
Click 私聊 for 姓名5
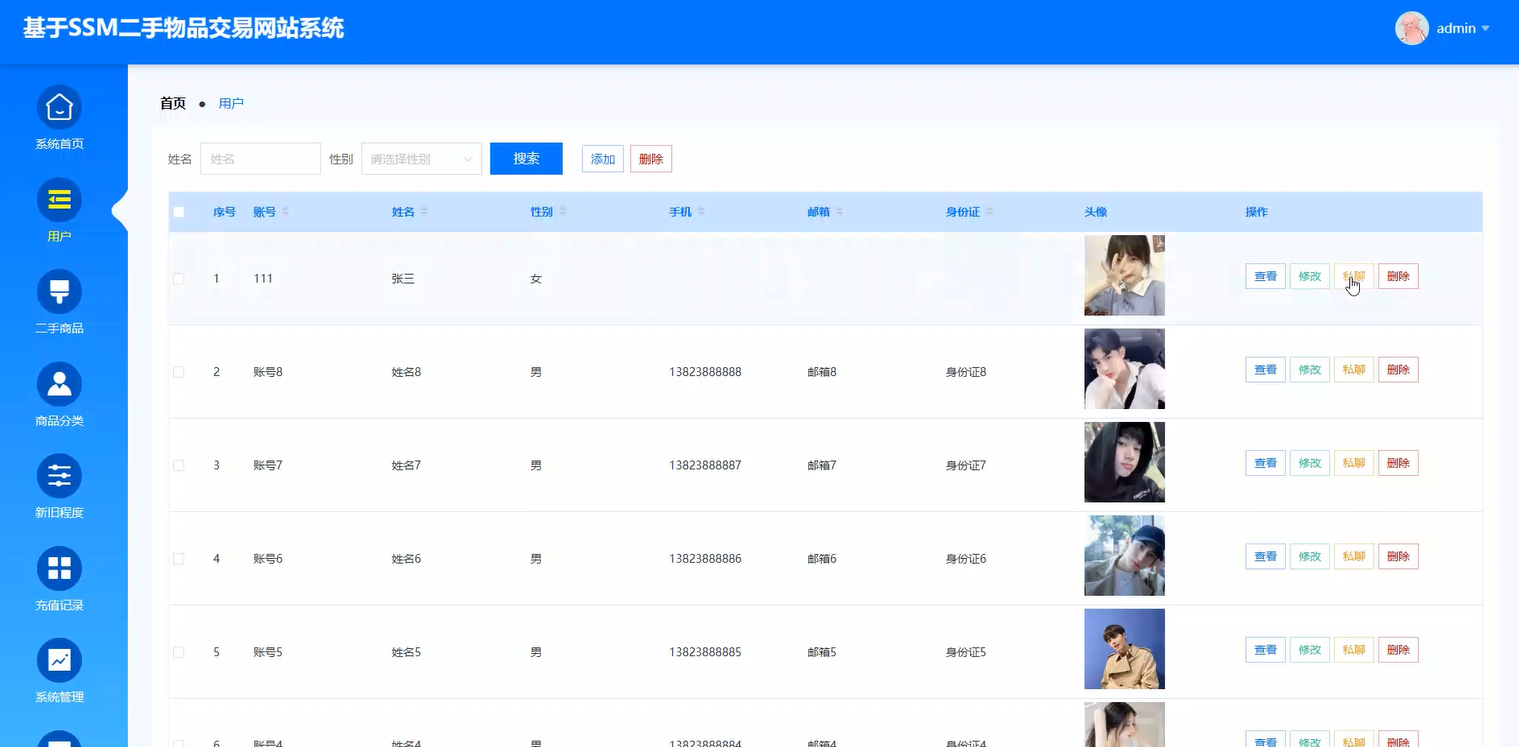(x=1354, y=650)
